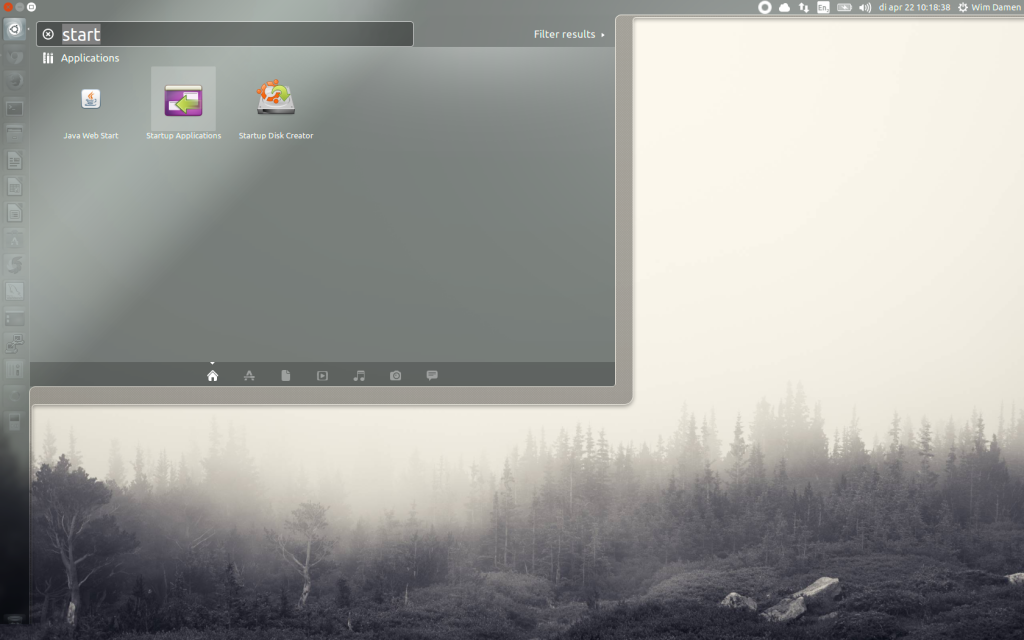Open Java Web Start application
Image resolution: width=1024 pixels, height=640 pixels.
tap(91, 100)
